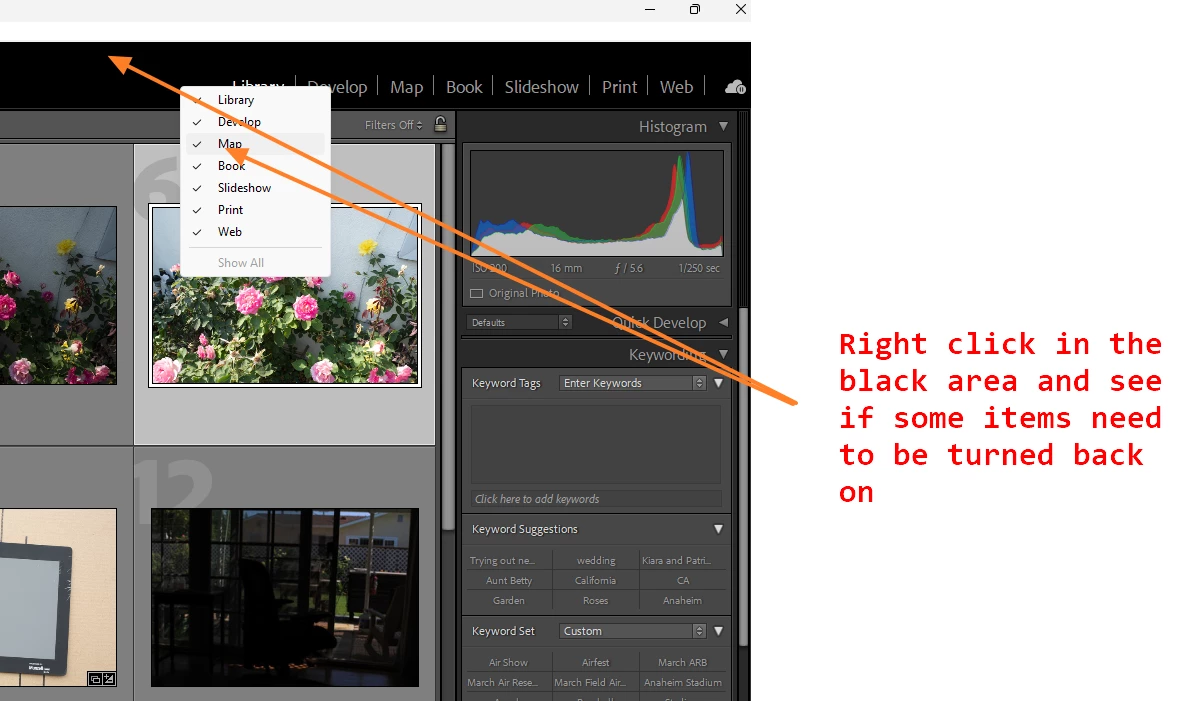Toggle Print in the module context menu
This screenshot has height=701, width=1188.
pyautogui.click(x=255, y=210)
